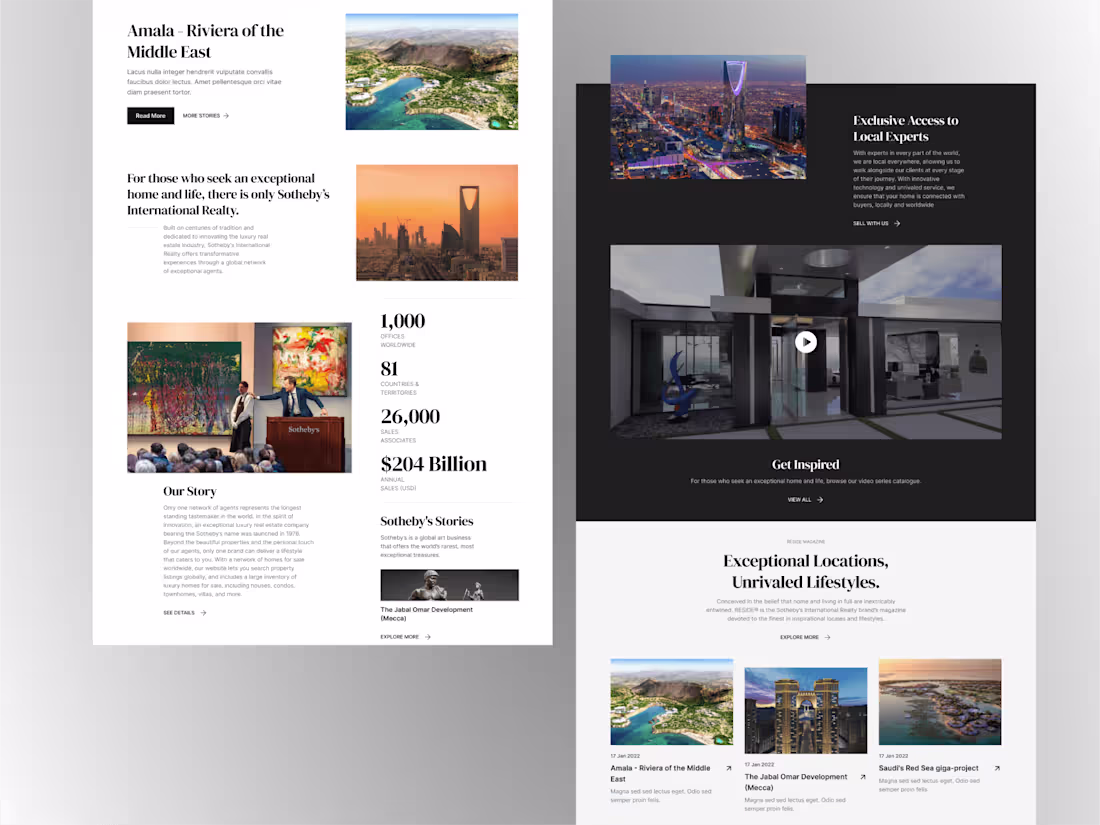The width and height of the screenshot is (1100, 825).
Task: Click the 'Sotheby's Stories' heading
Action: point(427,521)
